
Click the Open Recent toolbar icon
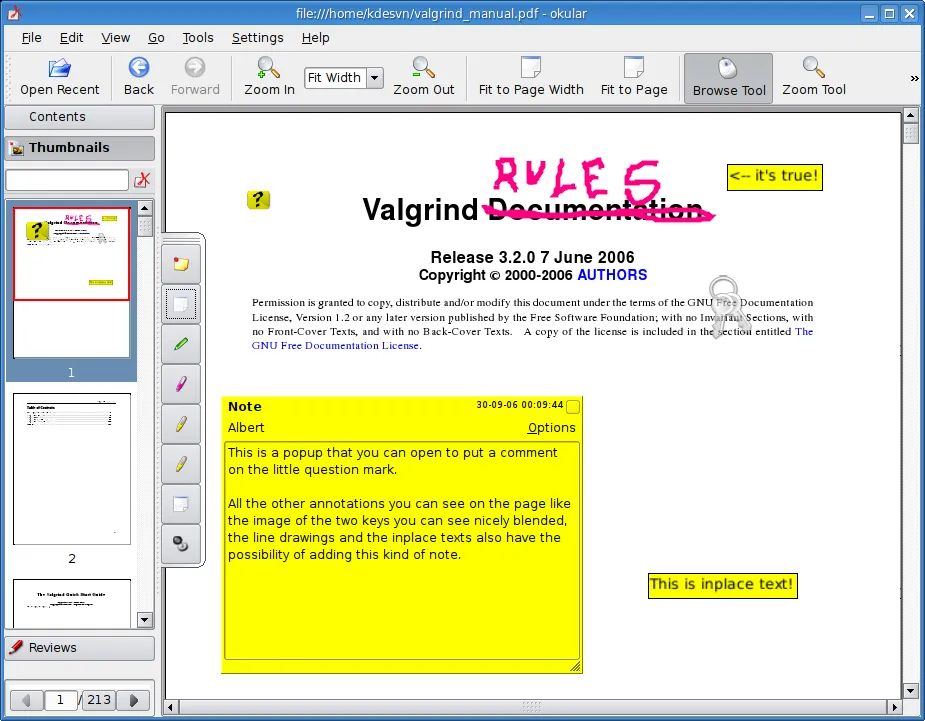click(x=60, y=68)
